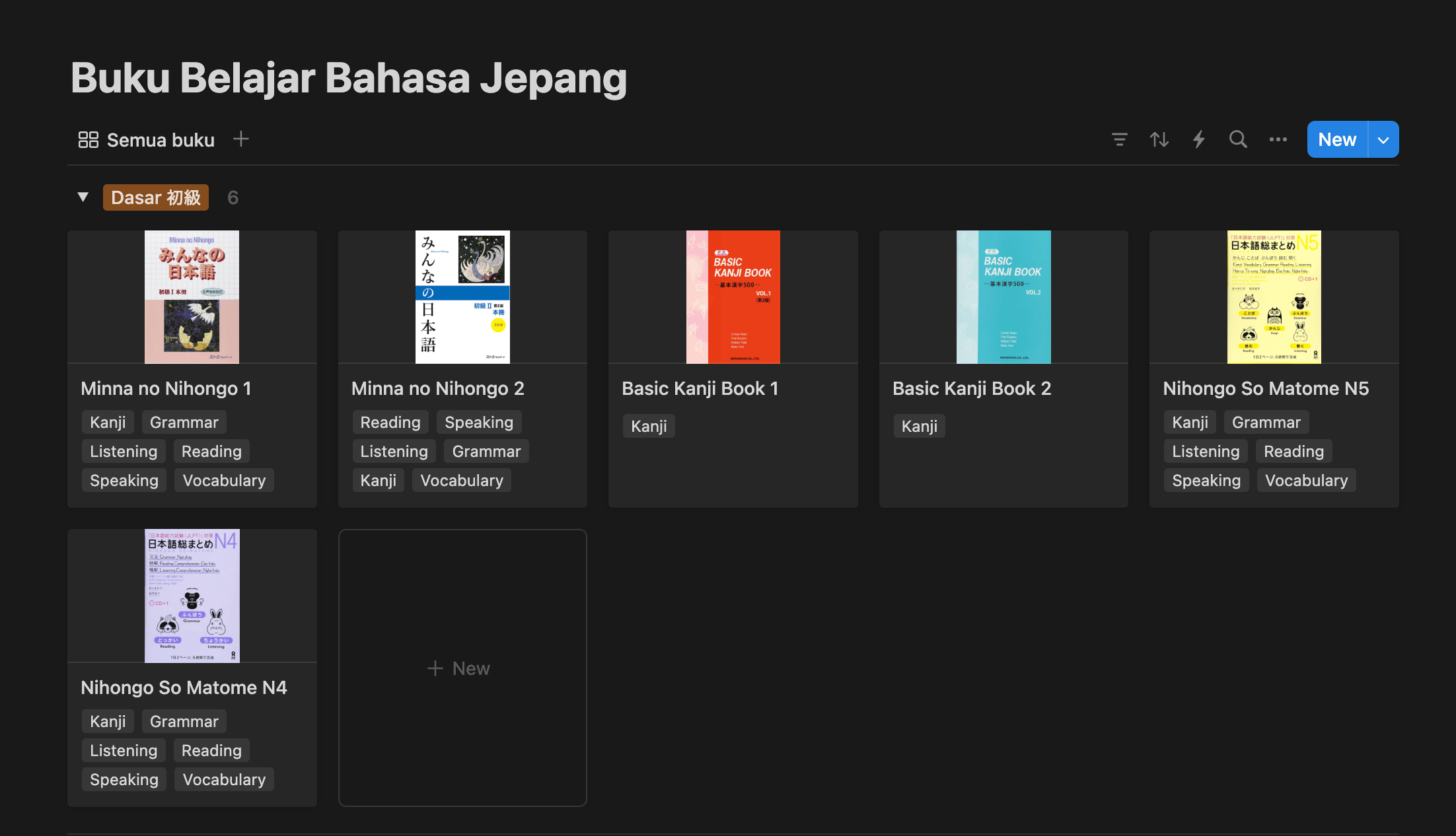Open Nihongo So Matome N5 yellow cover
Viewport: 1456px width, 836px height.
[x=1274, y=296]
